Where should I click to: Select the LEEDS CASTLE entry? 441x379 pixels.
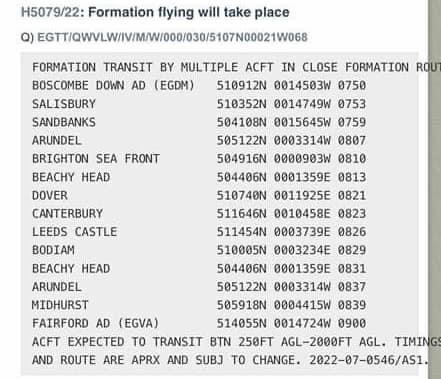tap(199, 232)
